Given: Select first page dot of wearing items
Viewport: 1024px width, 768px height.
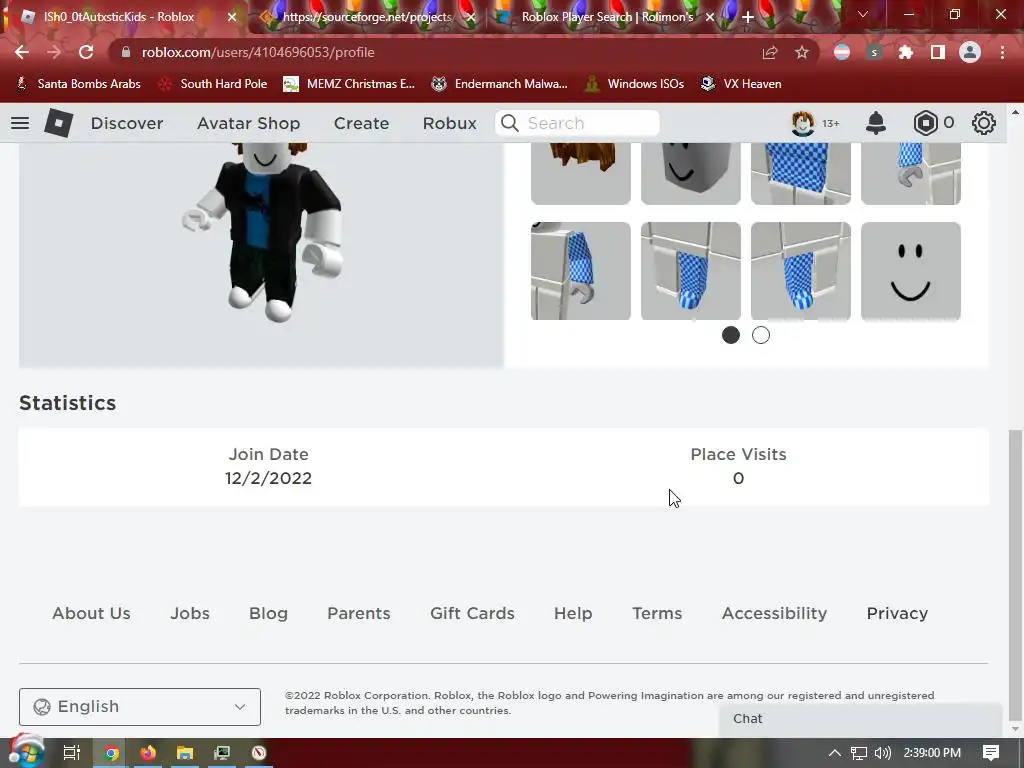Looking at the screenshot, I should tap(731, 335).
